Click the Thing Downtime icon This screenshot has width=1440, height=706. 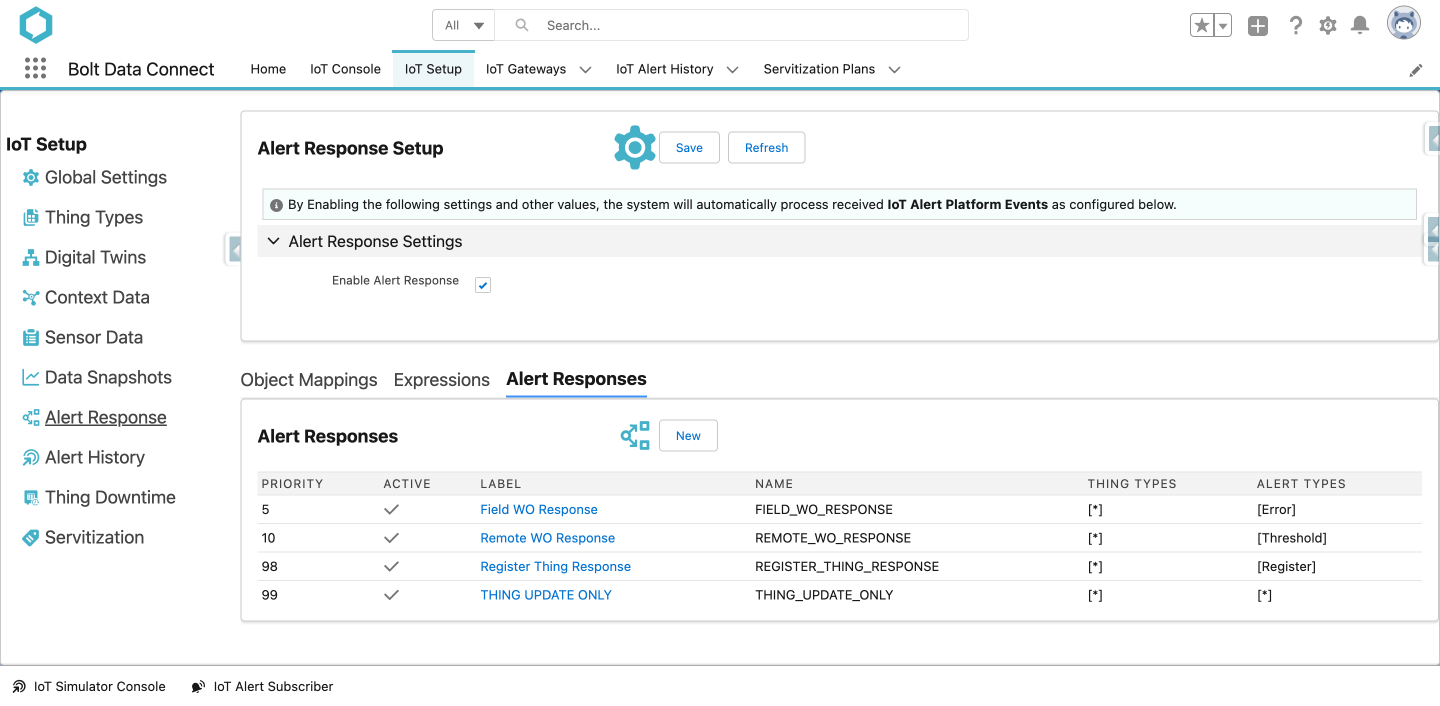click(x=31, y=497)
